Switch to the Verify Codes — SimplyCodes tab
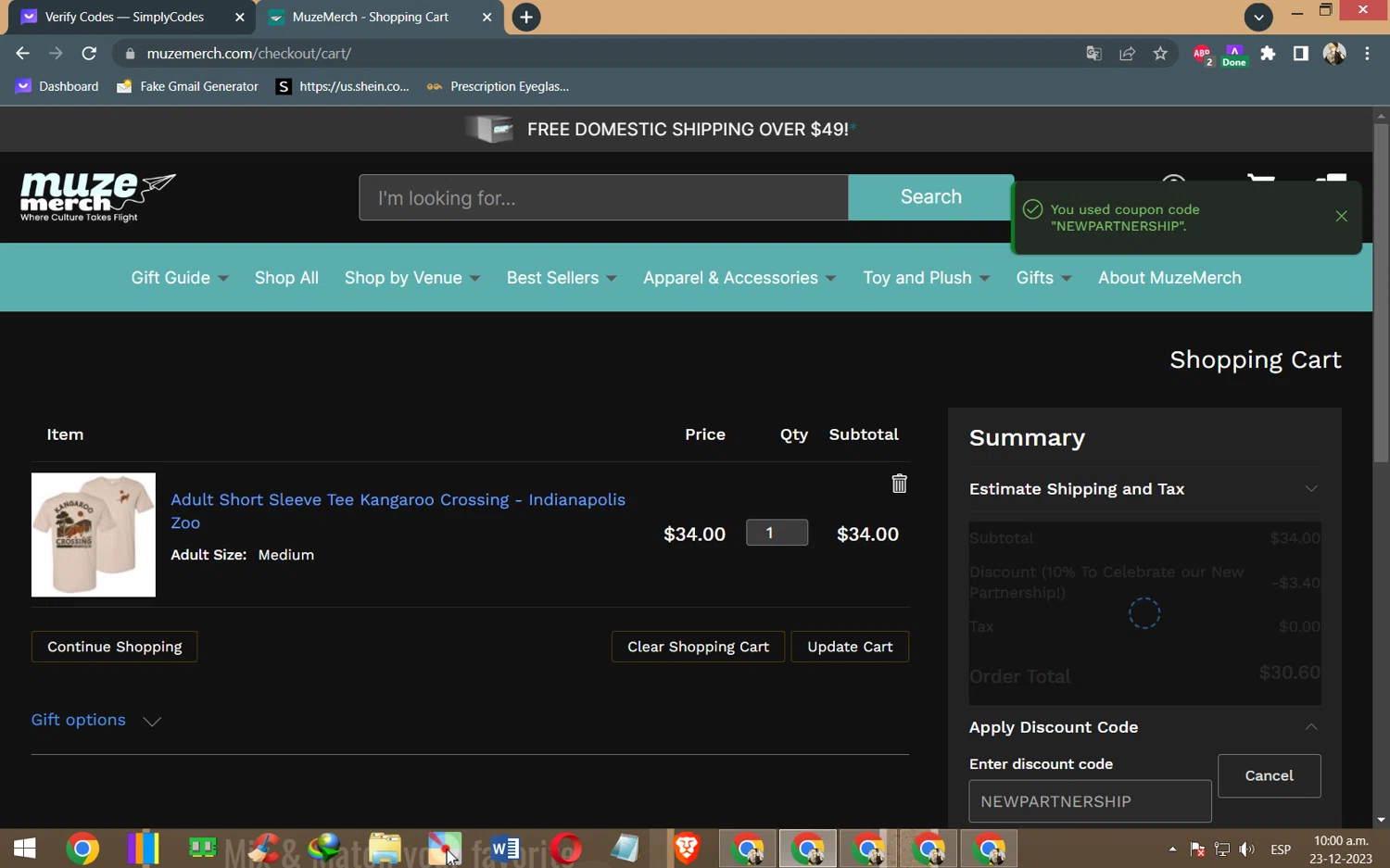Image resolution: width=1390 pixels, height=868 pixels. pos(124,17)
